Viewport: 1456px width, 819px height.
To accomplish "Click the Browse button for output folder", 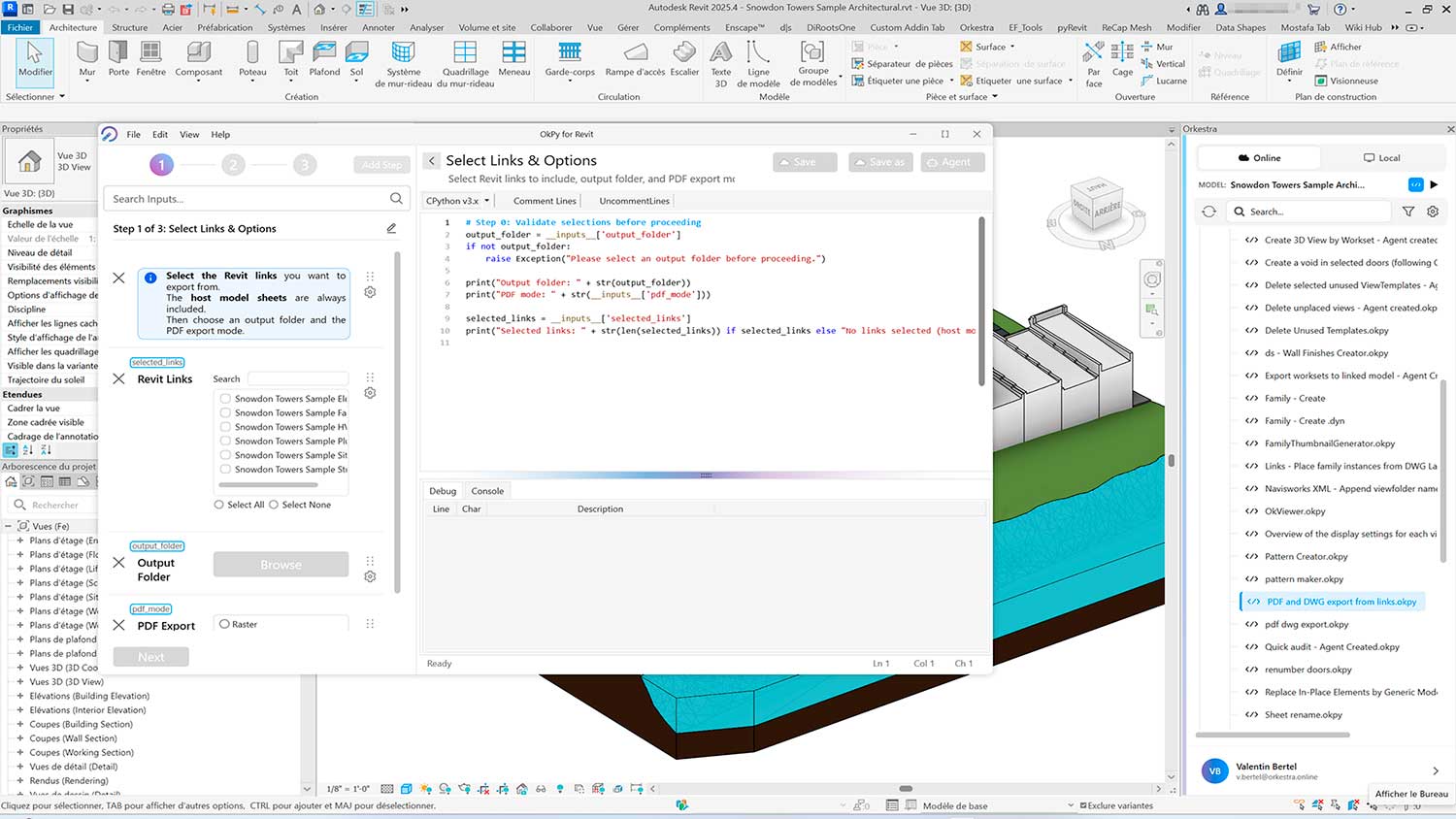I will (x=281, y=565).
